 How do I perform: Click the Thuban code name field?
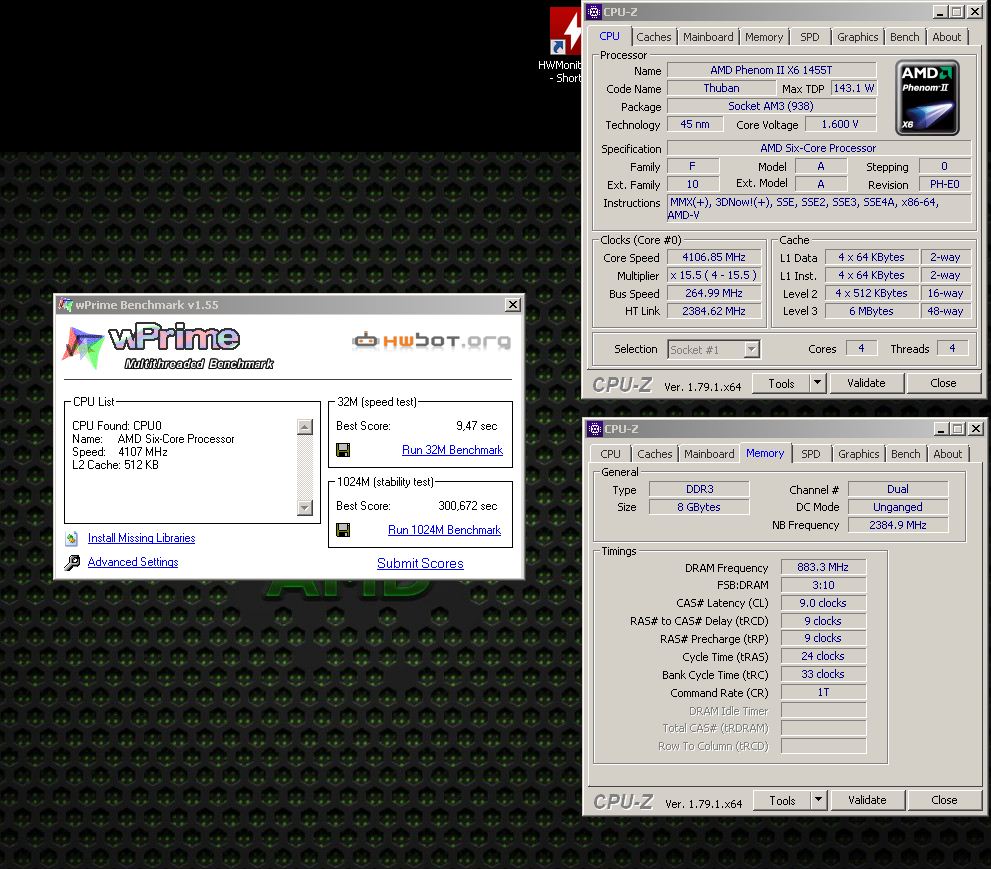point(721,88)
